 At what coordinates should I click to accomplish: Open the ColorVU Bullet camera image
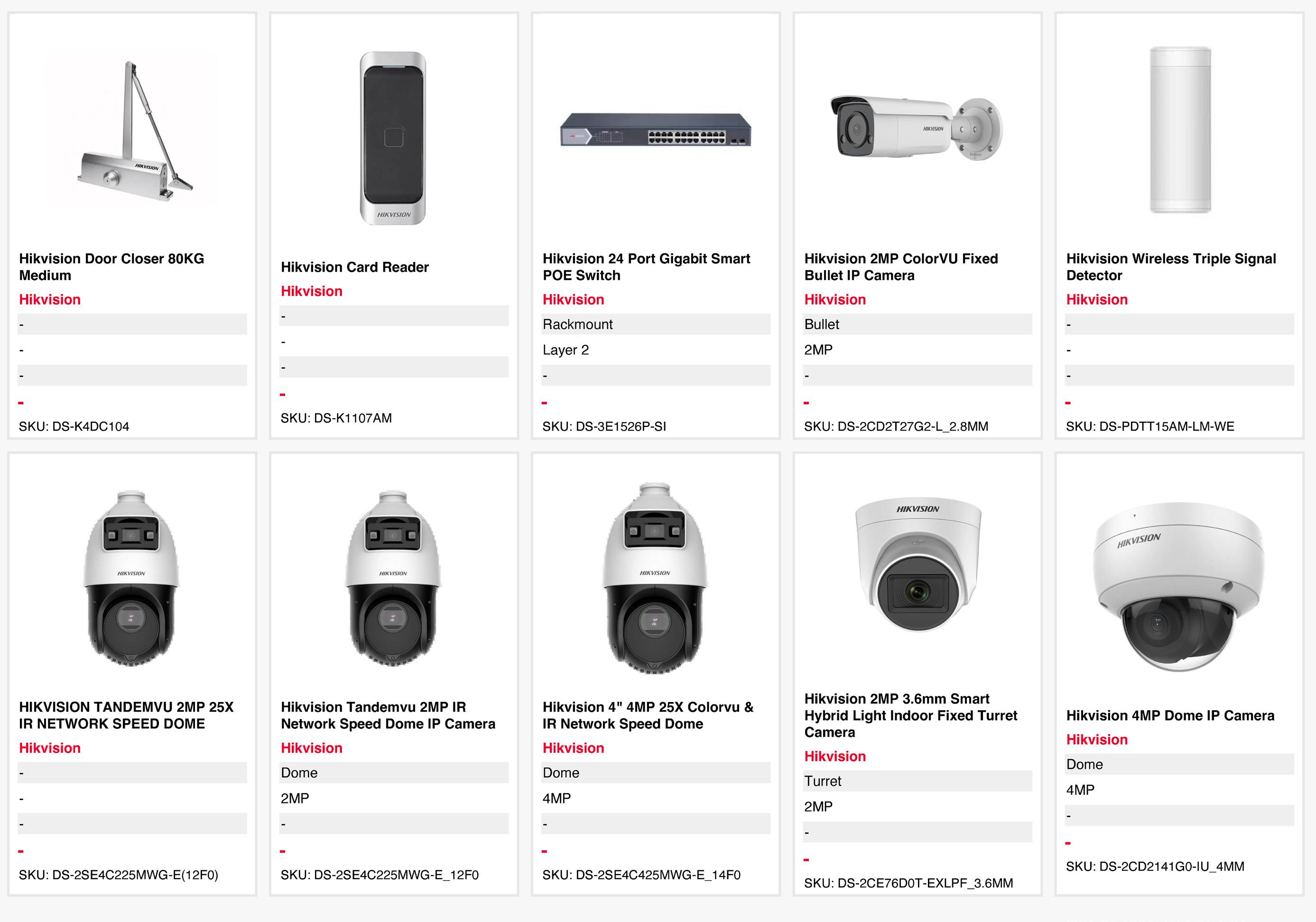(917, 127)
